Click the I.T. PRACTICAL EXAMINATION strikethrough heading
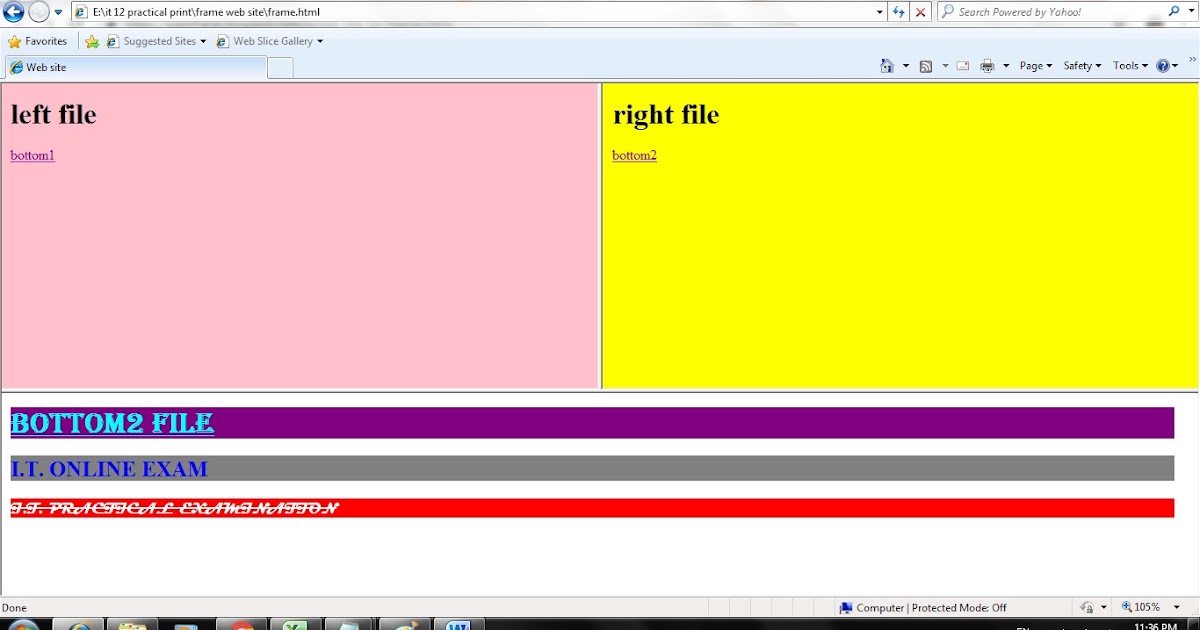The width and height of the screenshot is (1200, 630). pos(174,508)
